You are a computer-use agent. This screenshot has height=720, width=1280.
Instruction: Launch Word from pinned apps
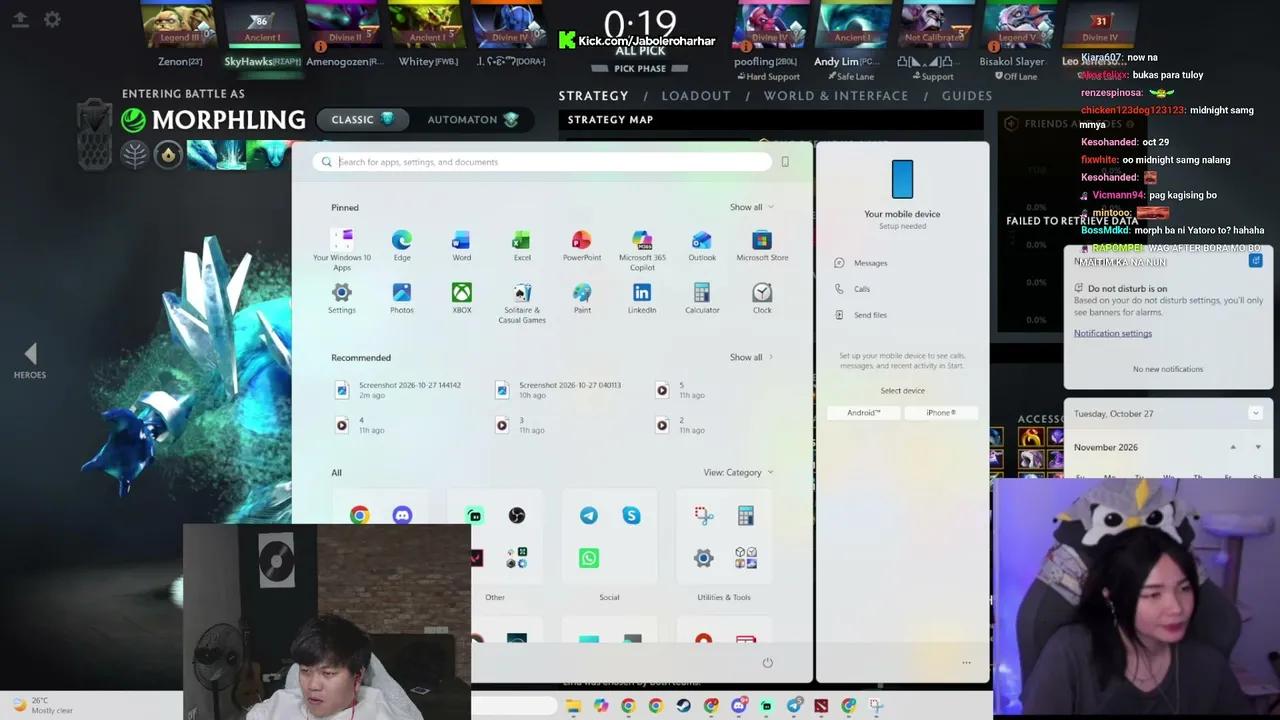[x=461, y=246]
